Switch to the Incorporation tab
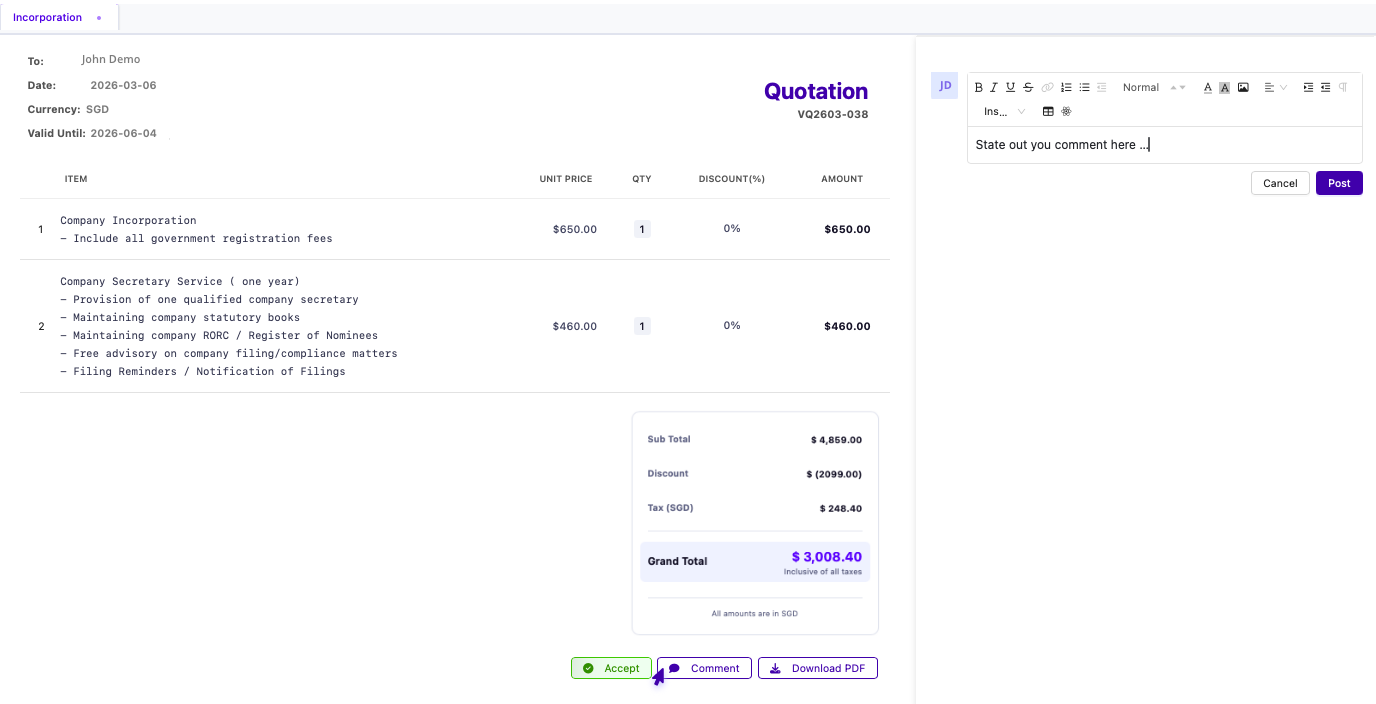 [48, 18]
